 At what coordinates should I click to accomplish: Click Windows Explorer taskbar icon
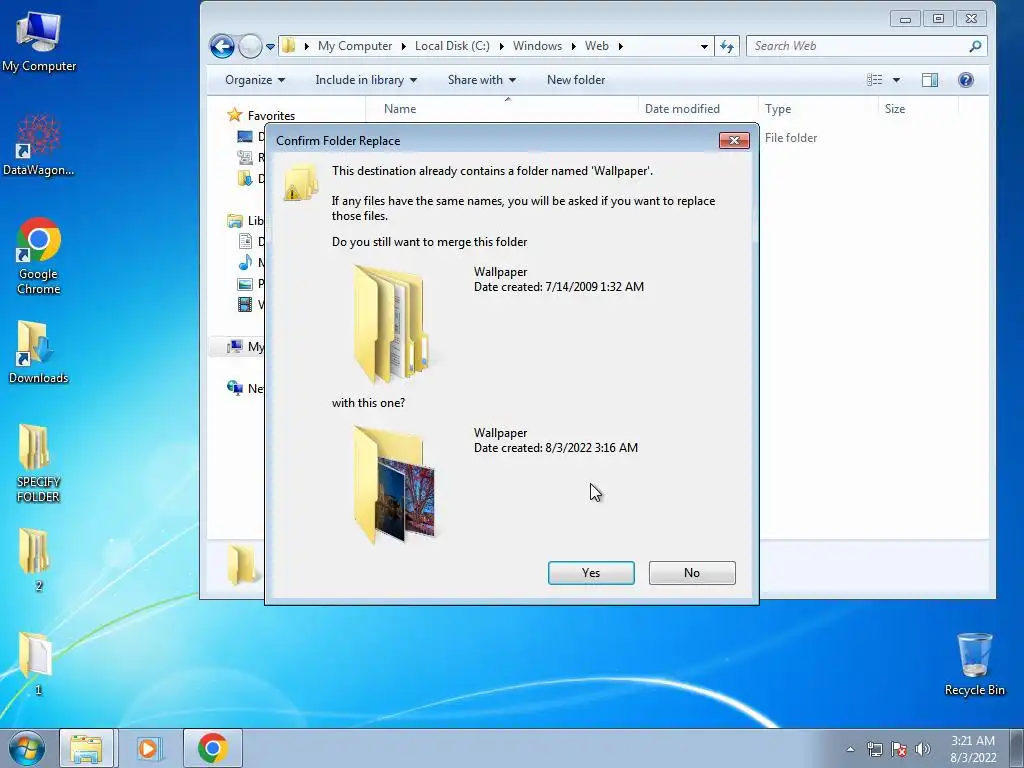point(86,748)
